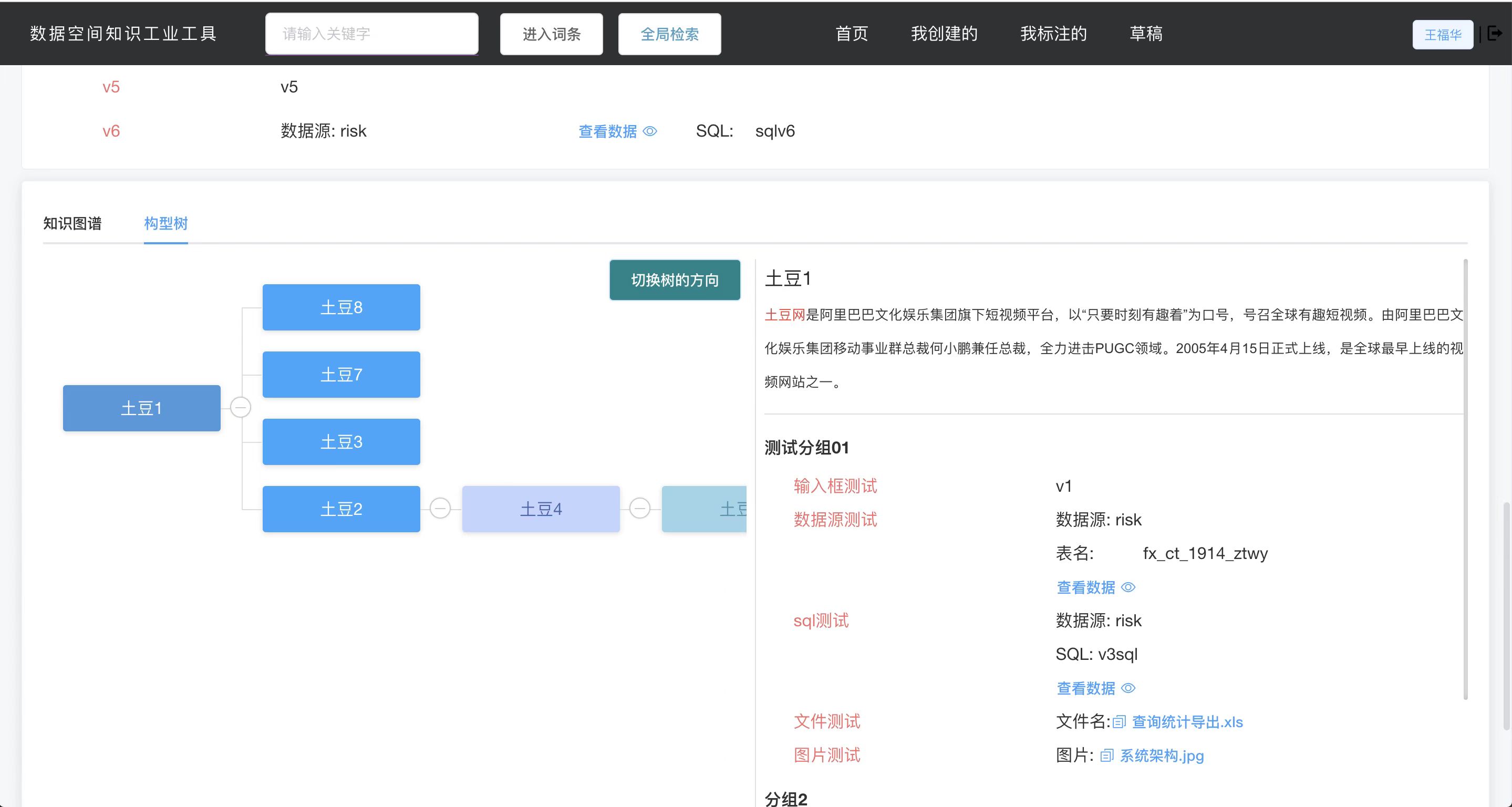Image resolution: width=1512 pixels, height=807 pixels.
Task: Click the sqlv6 value
Action: 775,131
